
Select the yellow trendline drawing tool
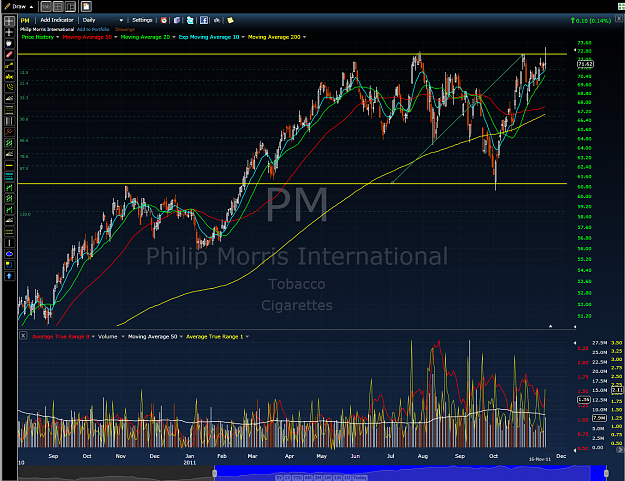[x=9, y=65]
